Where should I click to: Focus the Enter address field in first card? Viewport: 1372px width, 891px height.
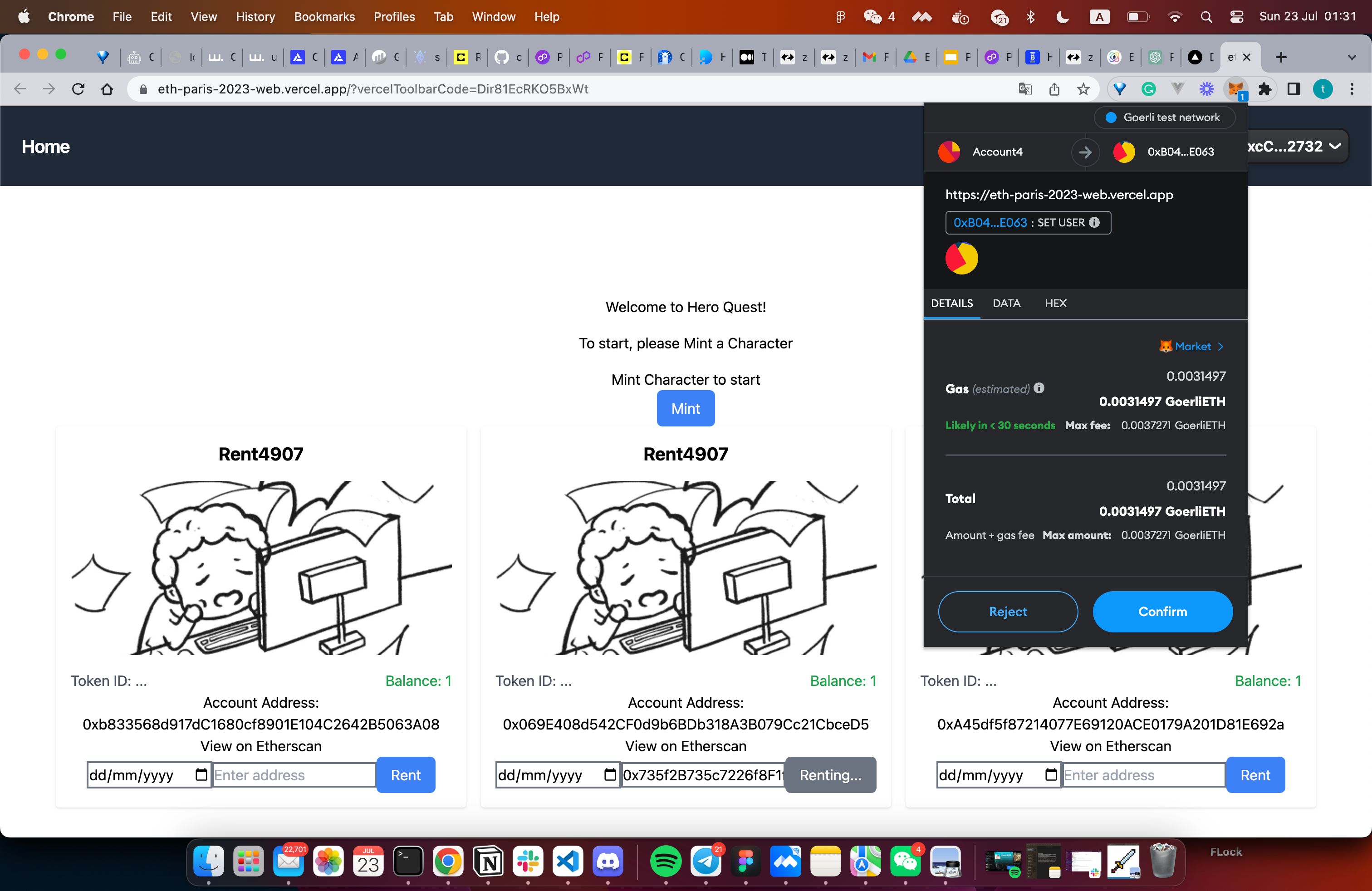click(x=294, y=775)
